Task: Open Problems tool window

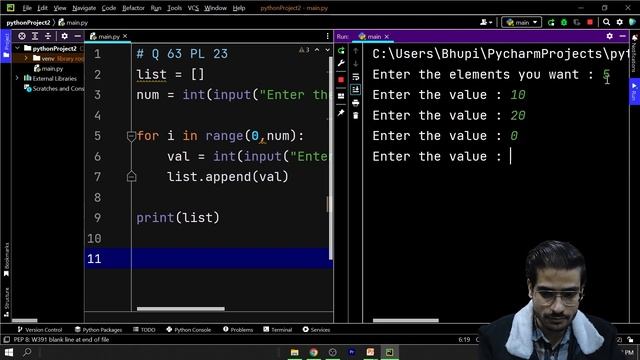Action: pyautogui.click(x=238, y=329)
